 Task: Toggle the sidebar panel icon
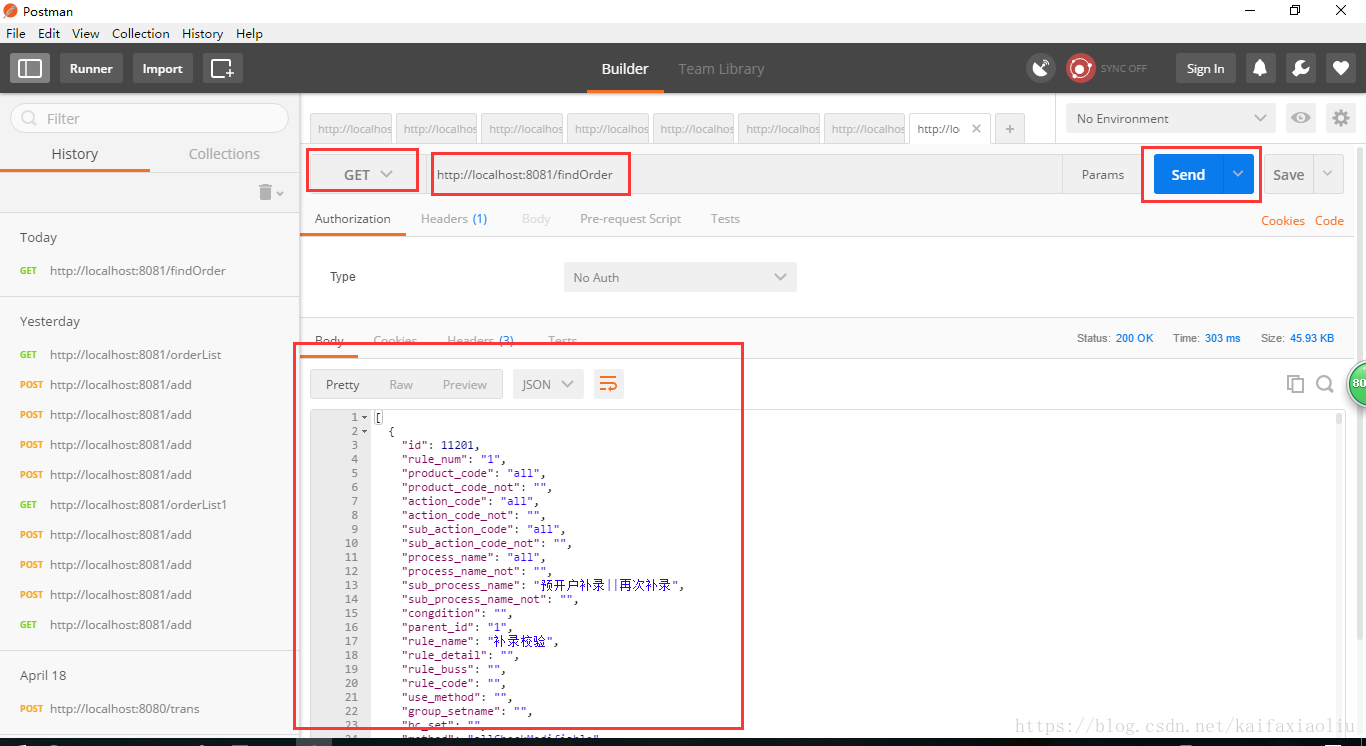[x=30, y=68]
